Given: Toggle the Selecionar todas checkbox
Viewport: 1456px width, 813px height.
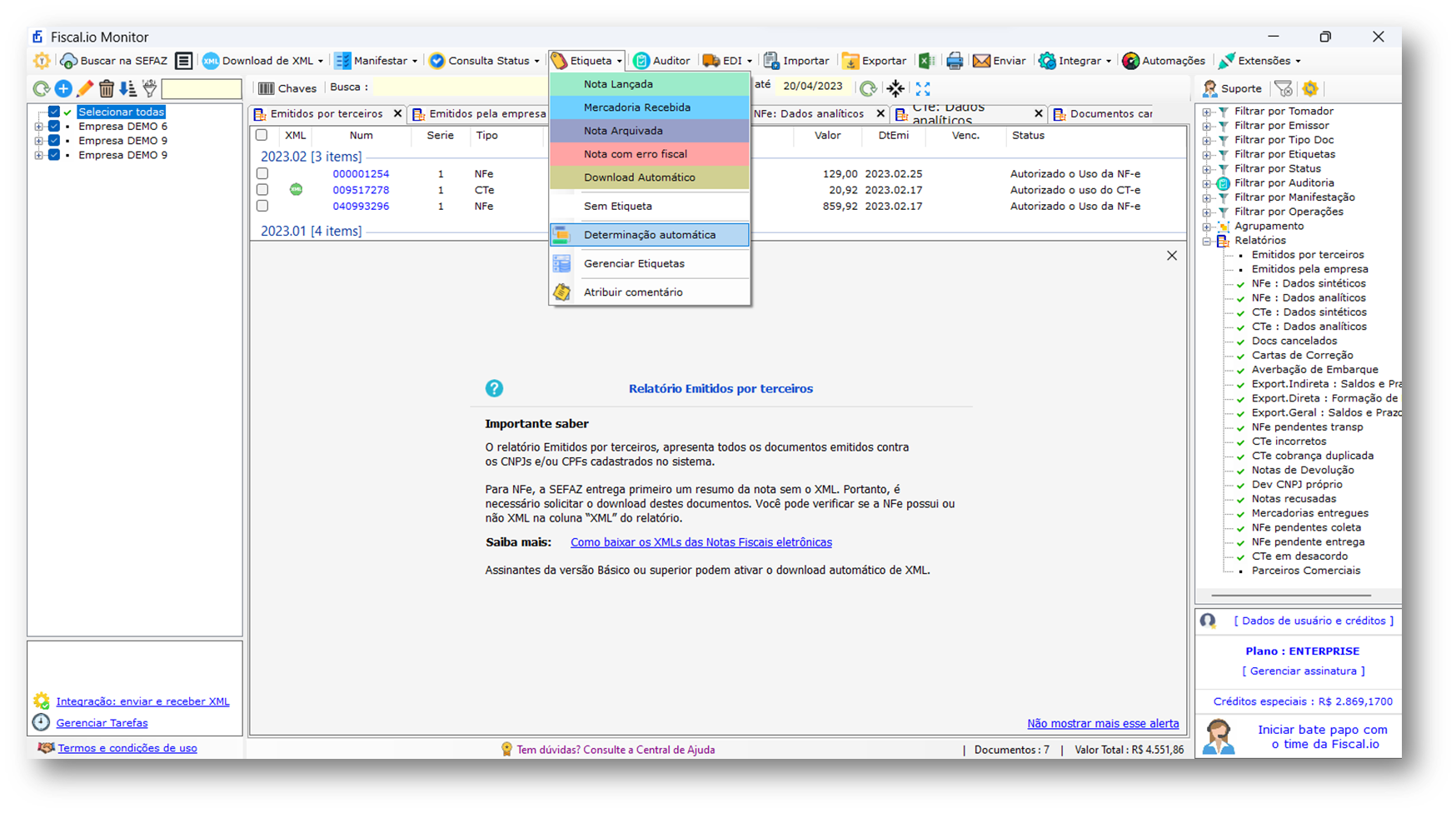Looking at the screenshot, I should pos(54,112).
